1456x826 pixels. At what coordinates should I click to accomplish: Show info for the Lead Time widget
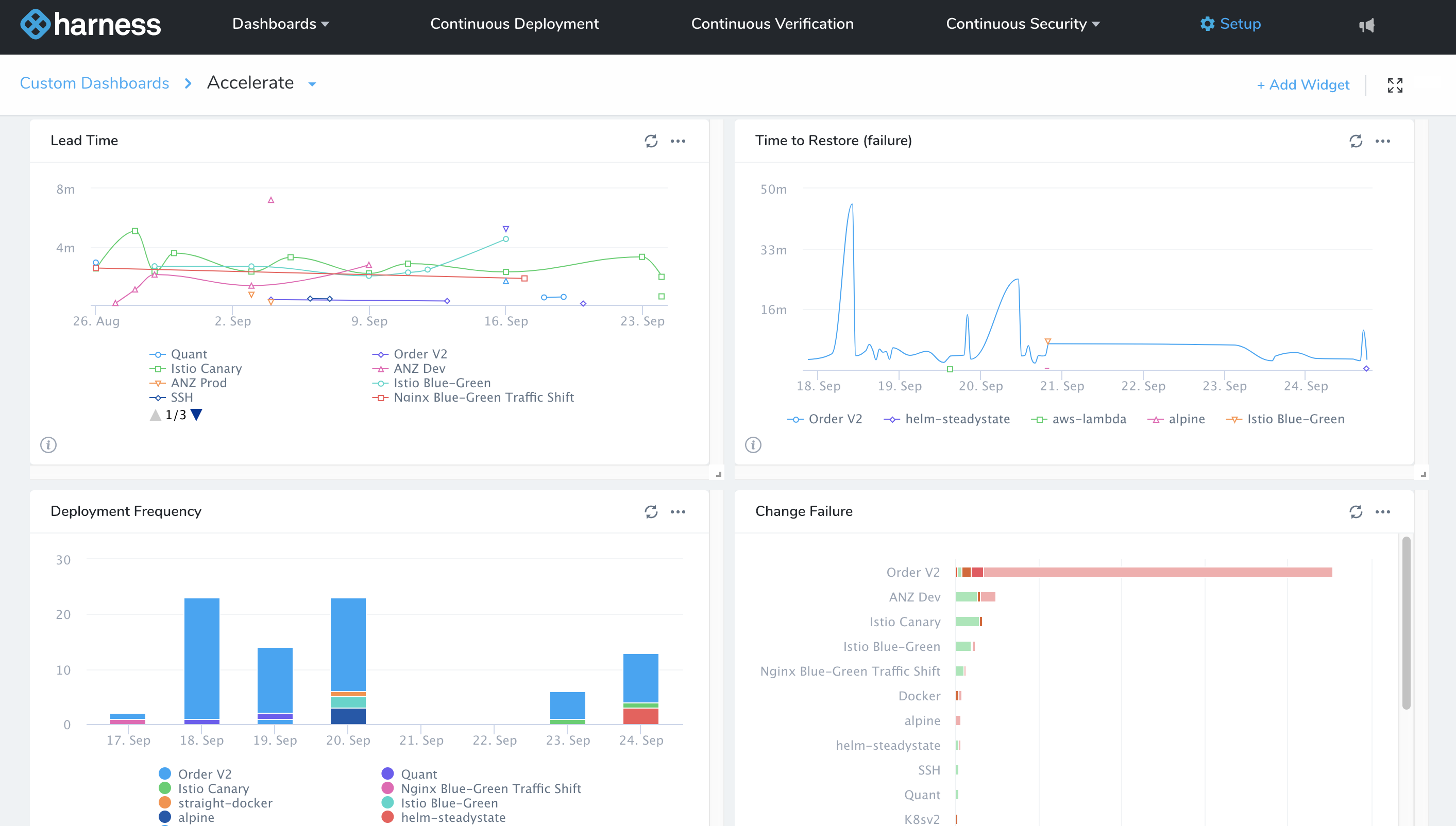click(48, 445)
